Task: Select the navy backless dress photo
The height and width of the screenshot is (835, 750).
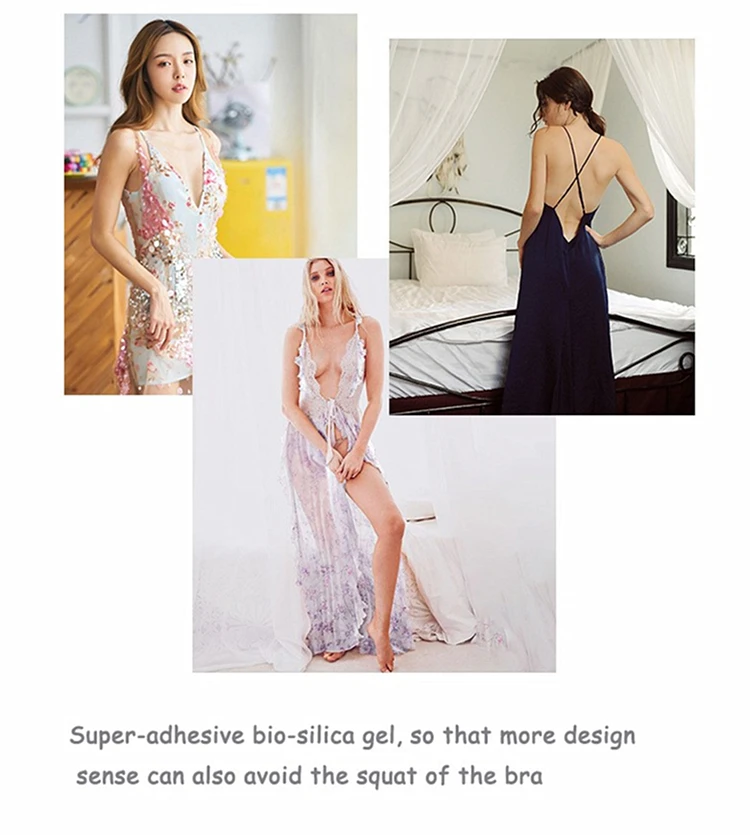Action: (542, 226)
